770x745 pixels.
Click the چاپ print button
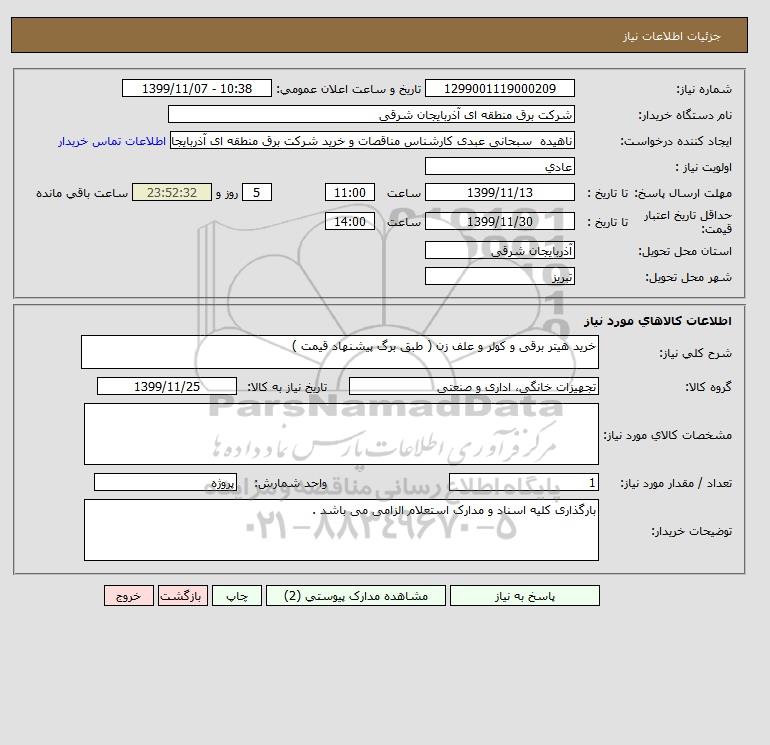coord(237,596)
